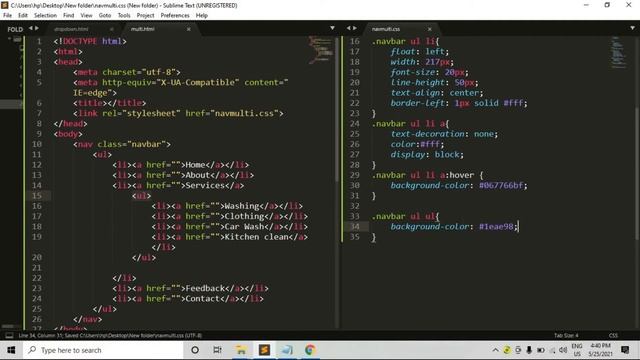Viewport: 640px width, 360px height.
Task: Click the microphone tray icon
Action: (529, 350)
